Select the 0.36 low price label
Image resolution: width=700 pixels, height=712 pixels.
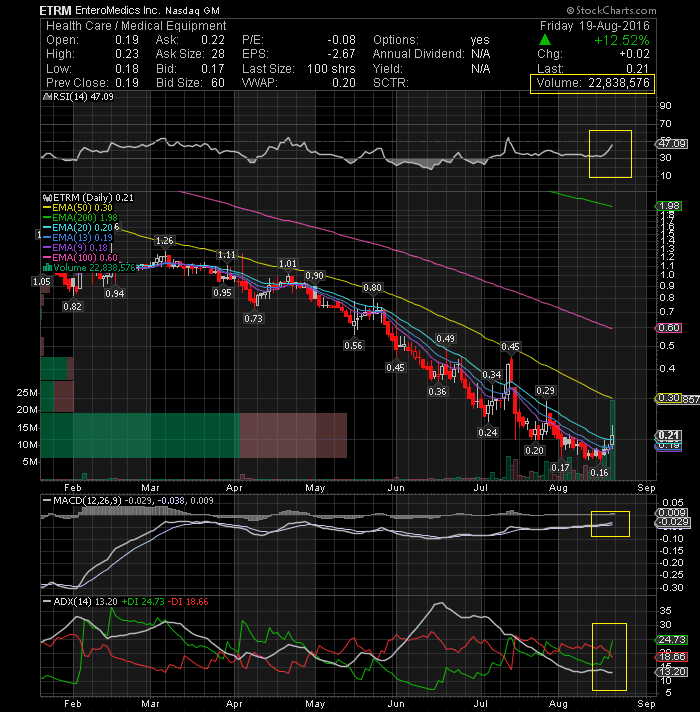[437, 392]
